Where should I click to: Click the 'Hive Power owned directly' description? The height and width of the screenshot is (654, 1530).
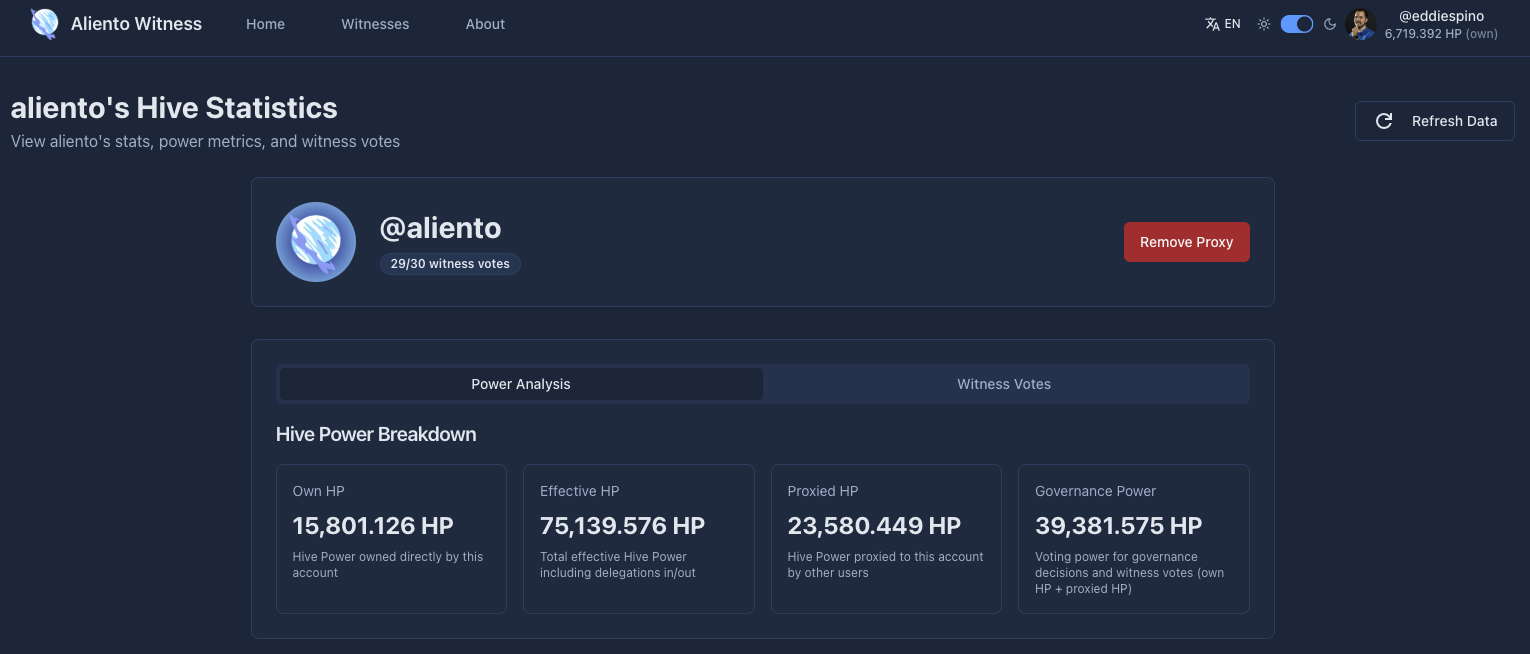click(388, 565)
